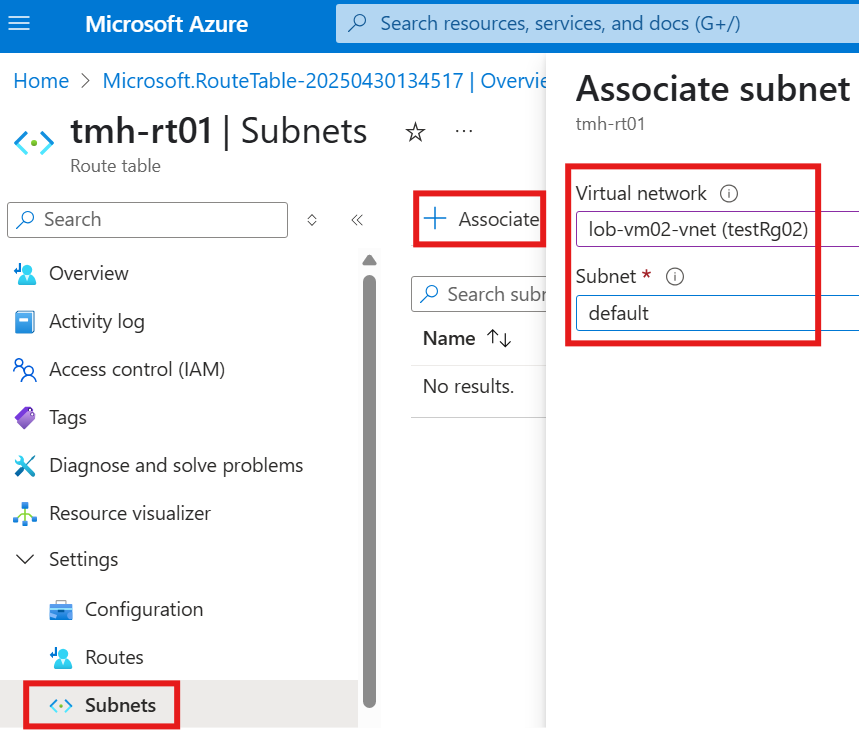Click the Settings section label
Screen dimensions: 859x730
(83, 560)
